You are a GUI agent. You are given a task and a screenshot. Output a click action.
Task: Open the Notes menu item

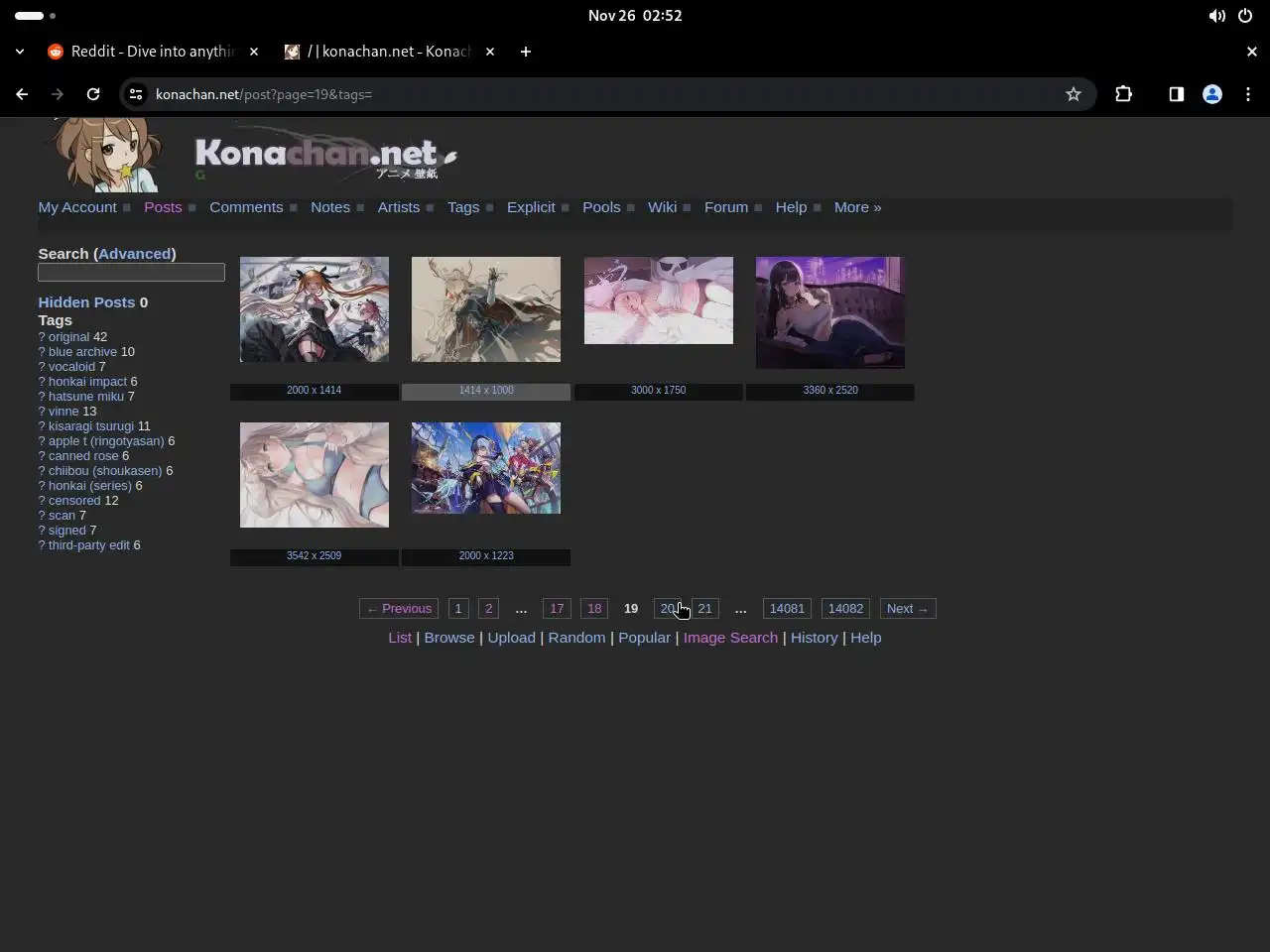330,207
